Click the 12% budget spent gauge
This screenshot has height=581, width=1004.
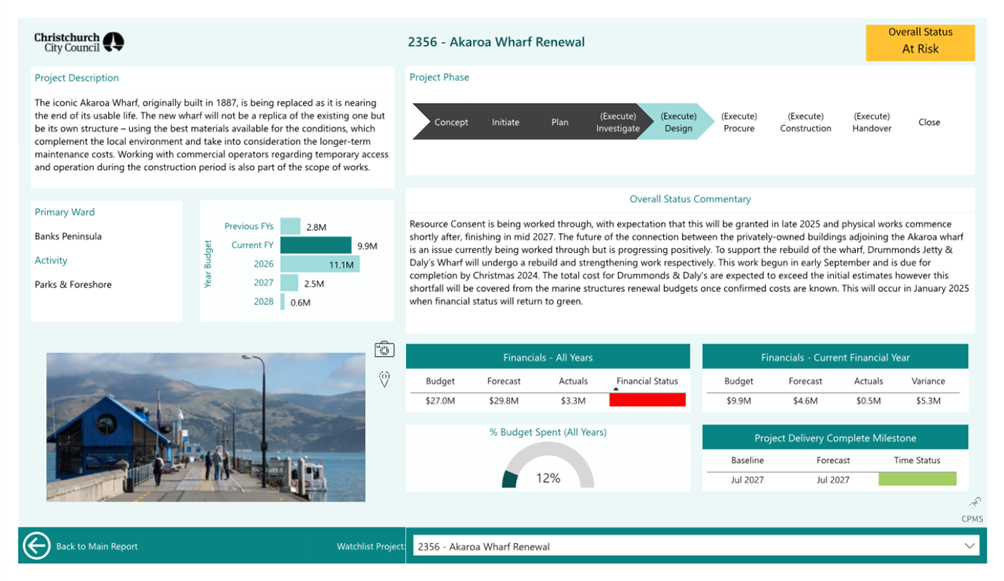(548, 466)
